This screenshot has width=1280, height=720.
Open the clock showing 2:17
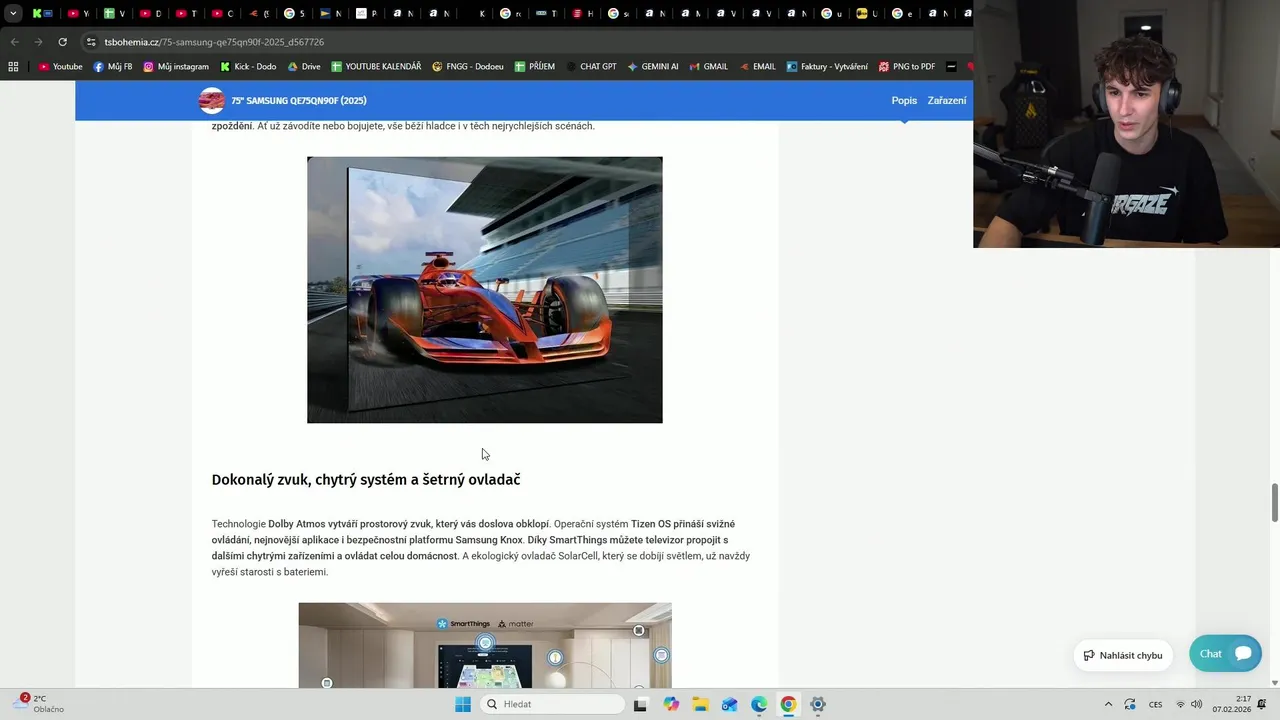point(1232,704)
